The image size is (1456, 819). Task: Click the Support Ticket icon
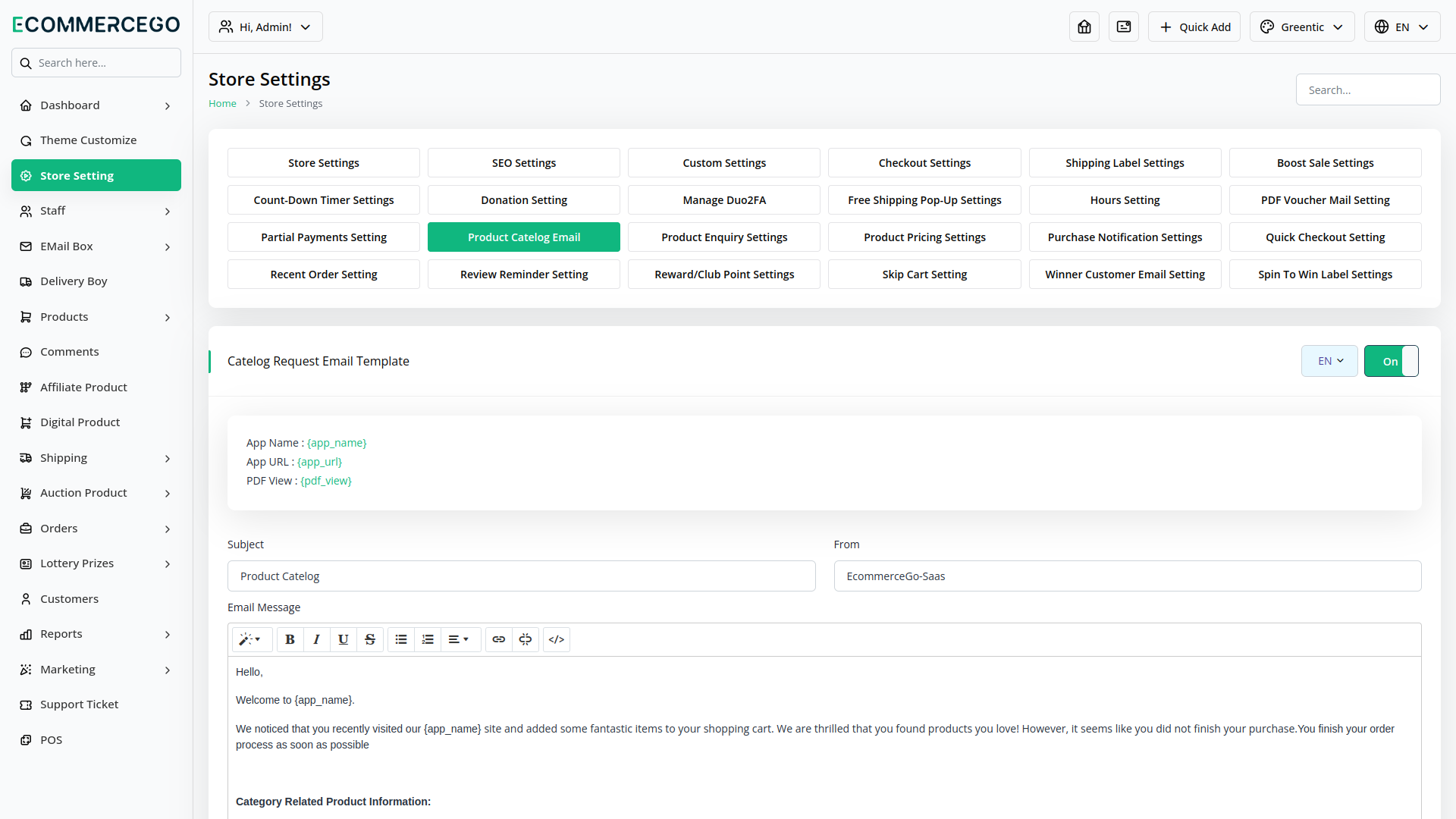26,704
